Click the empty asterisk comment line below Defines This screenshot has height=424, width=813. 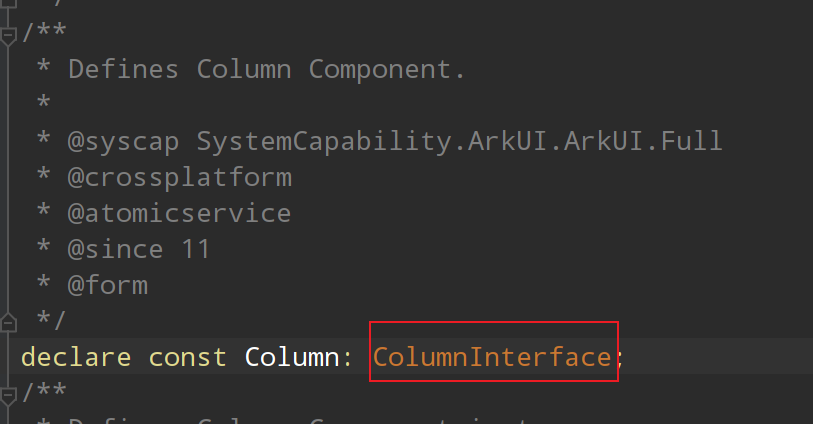pyautogui.click(x=43, y=105)
